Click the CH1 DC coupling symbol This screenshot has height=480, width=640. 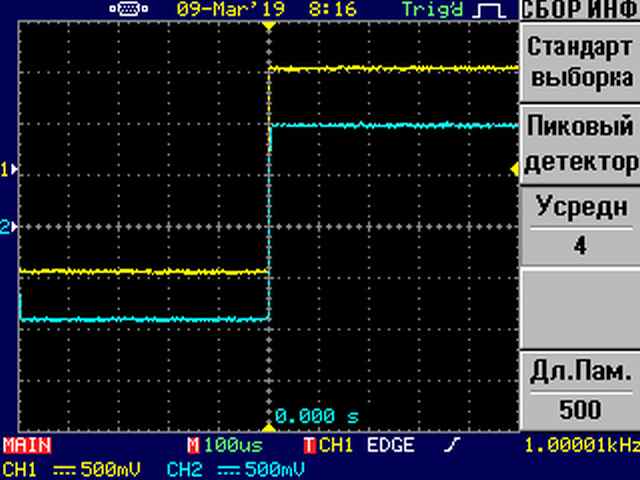tap(62, 470)
